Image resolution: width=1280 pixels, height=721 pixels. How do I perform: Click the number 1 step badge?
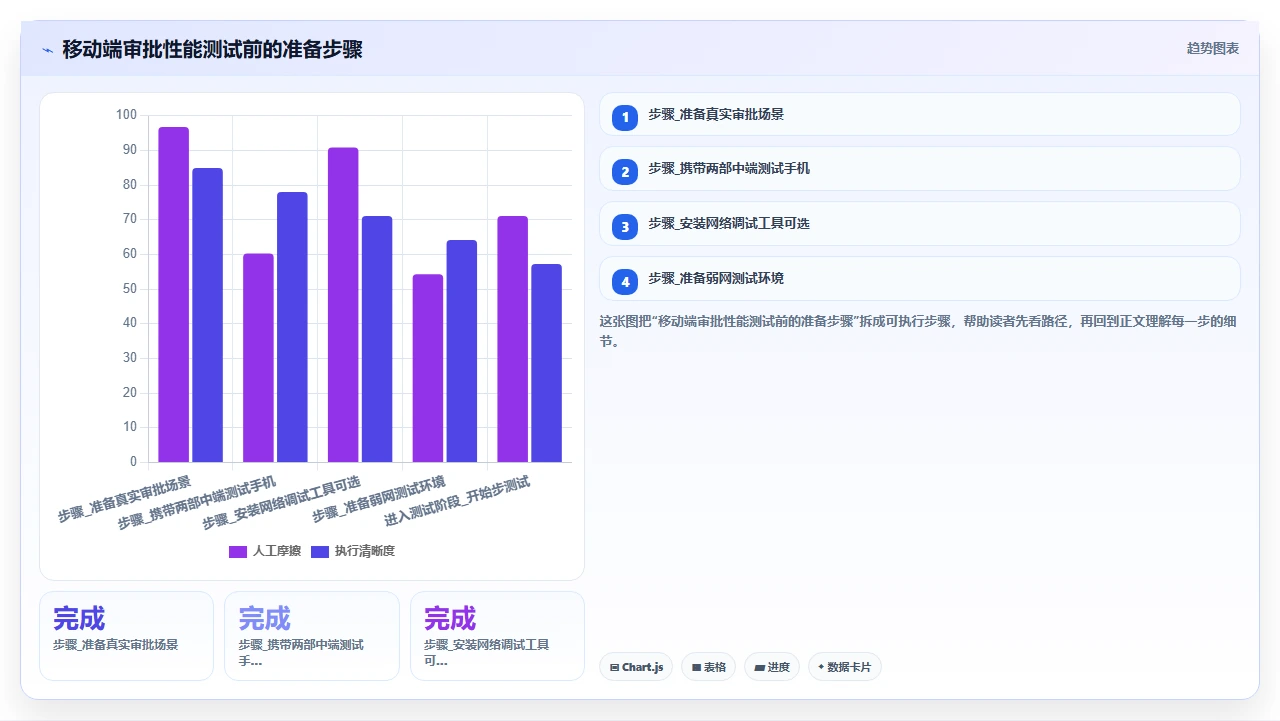pos(625,117)
